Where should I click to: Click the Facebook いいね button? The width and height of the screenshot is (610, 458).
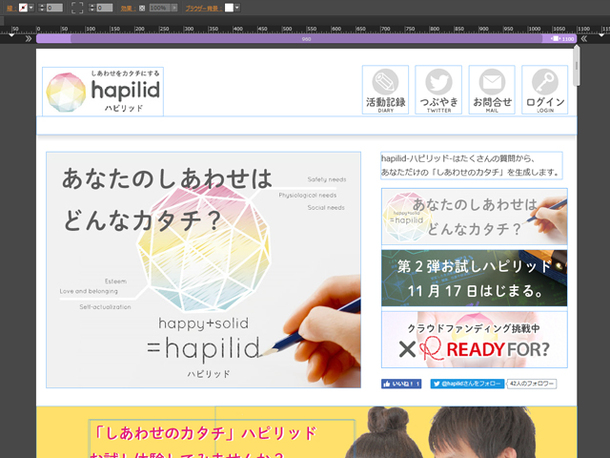401,383
